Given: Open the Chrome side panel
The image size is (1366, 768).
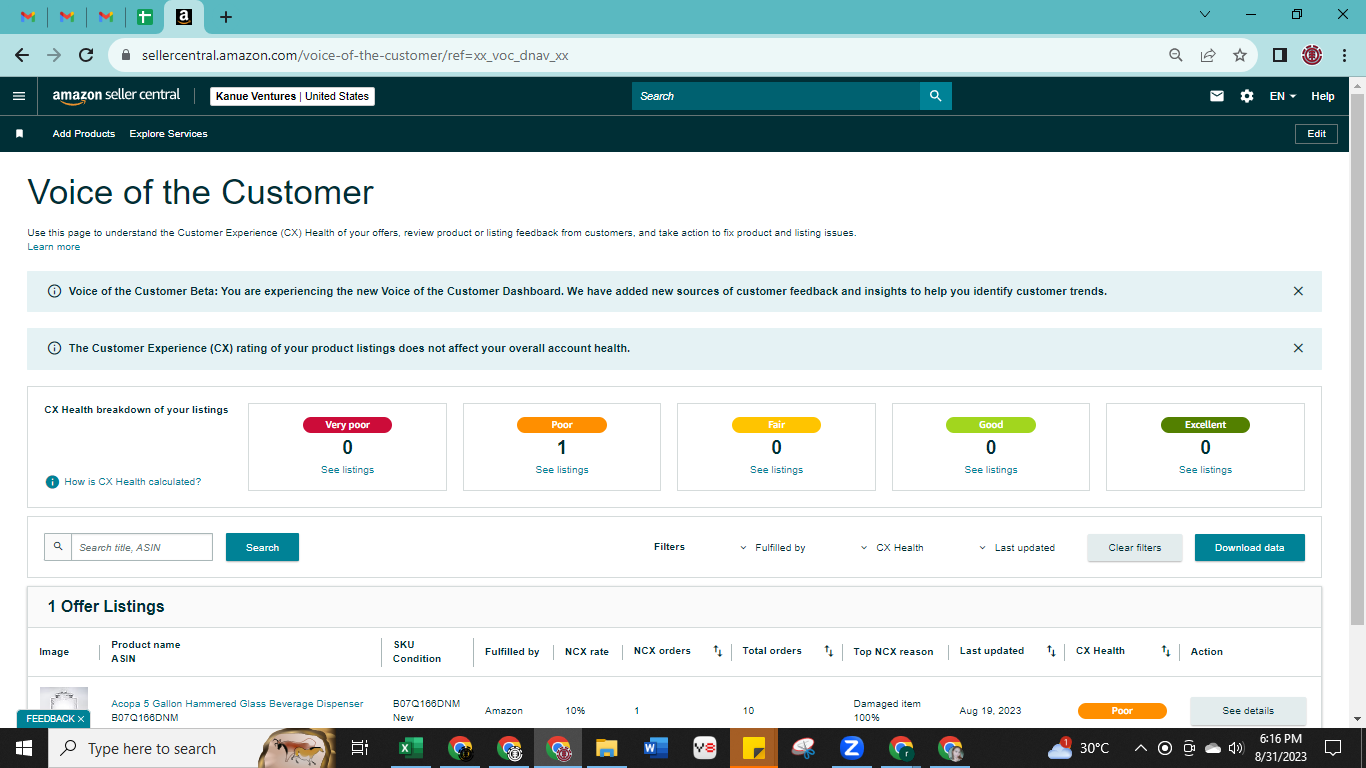Looking at the screenshot, I should click(x=1279, y=55).
